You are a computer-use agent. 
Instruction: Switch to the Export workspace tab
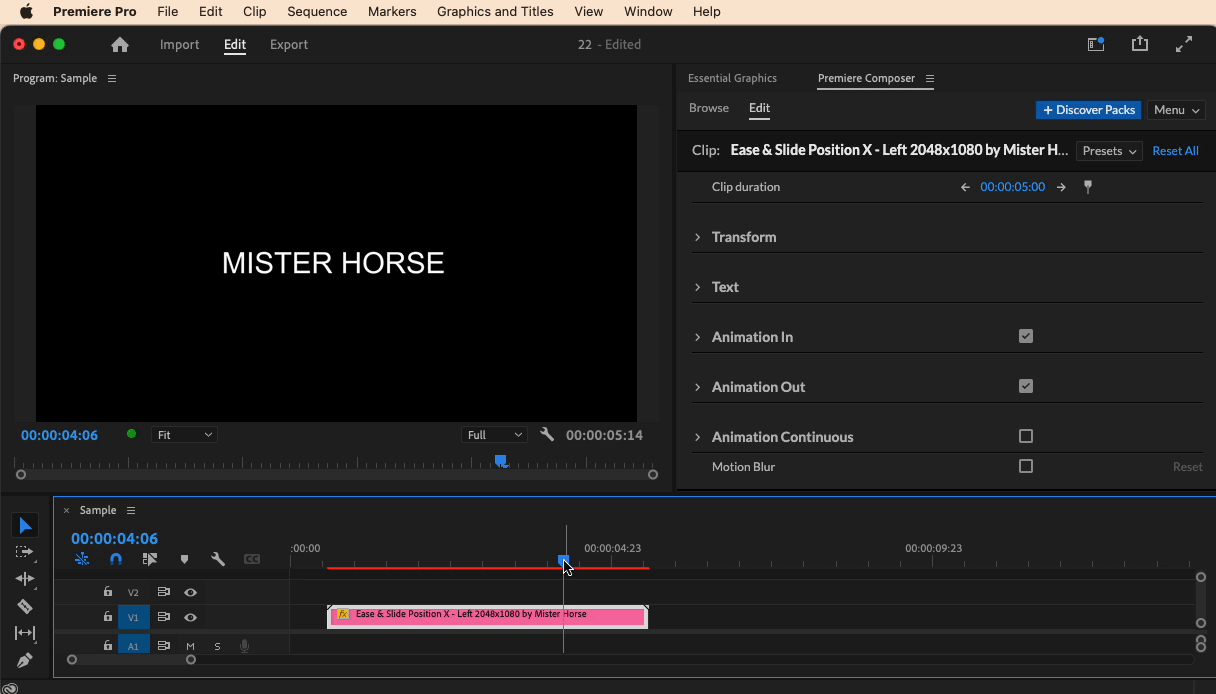(x=289, y=45)
